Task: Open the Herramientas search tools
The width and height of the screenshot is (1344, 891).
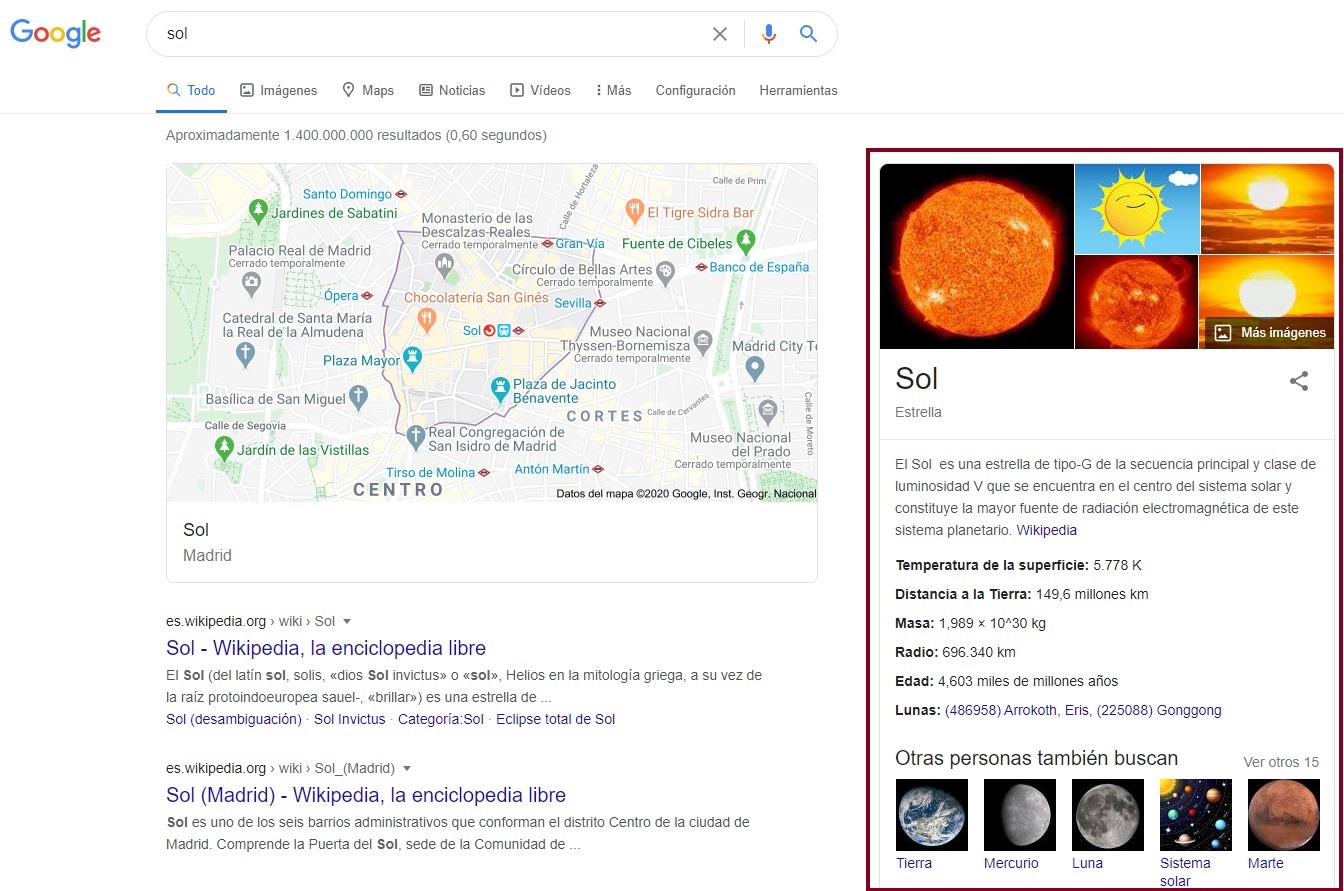Action: click(x=798, y=90)
